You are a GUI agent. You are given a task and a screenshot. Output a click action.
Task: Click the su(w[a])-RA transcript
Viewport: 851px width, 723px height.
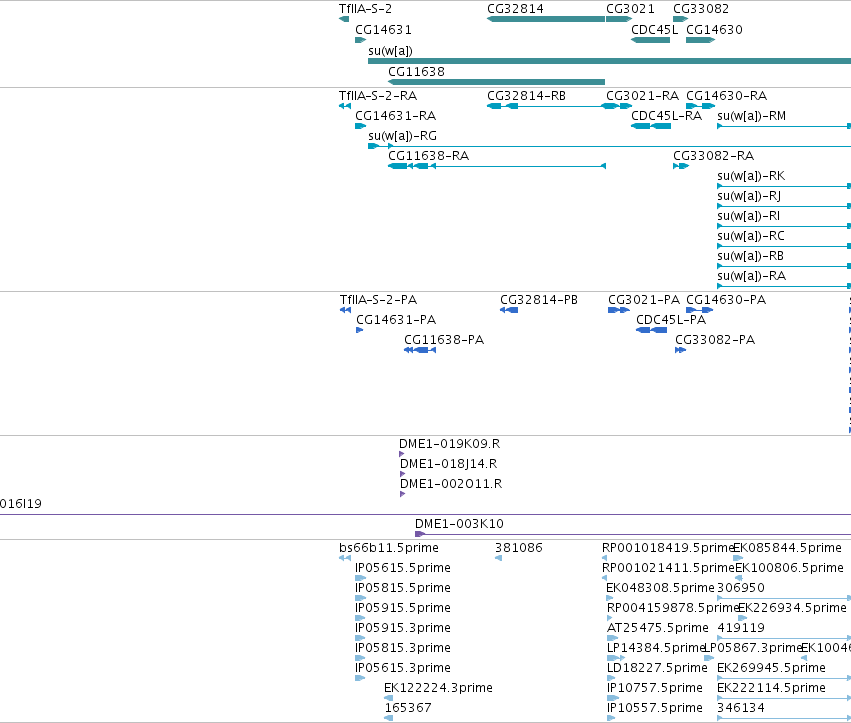tap(784, 286)
